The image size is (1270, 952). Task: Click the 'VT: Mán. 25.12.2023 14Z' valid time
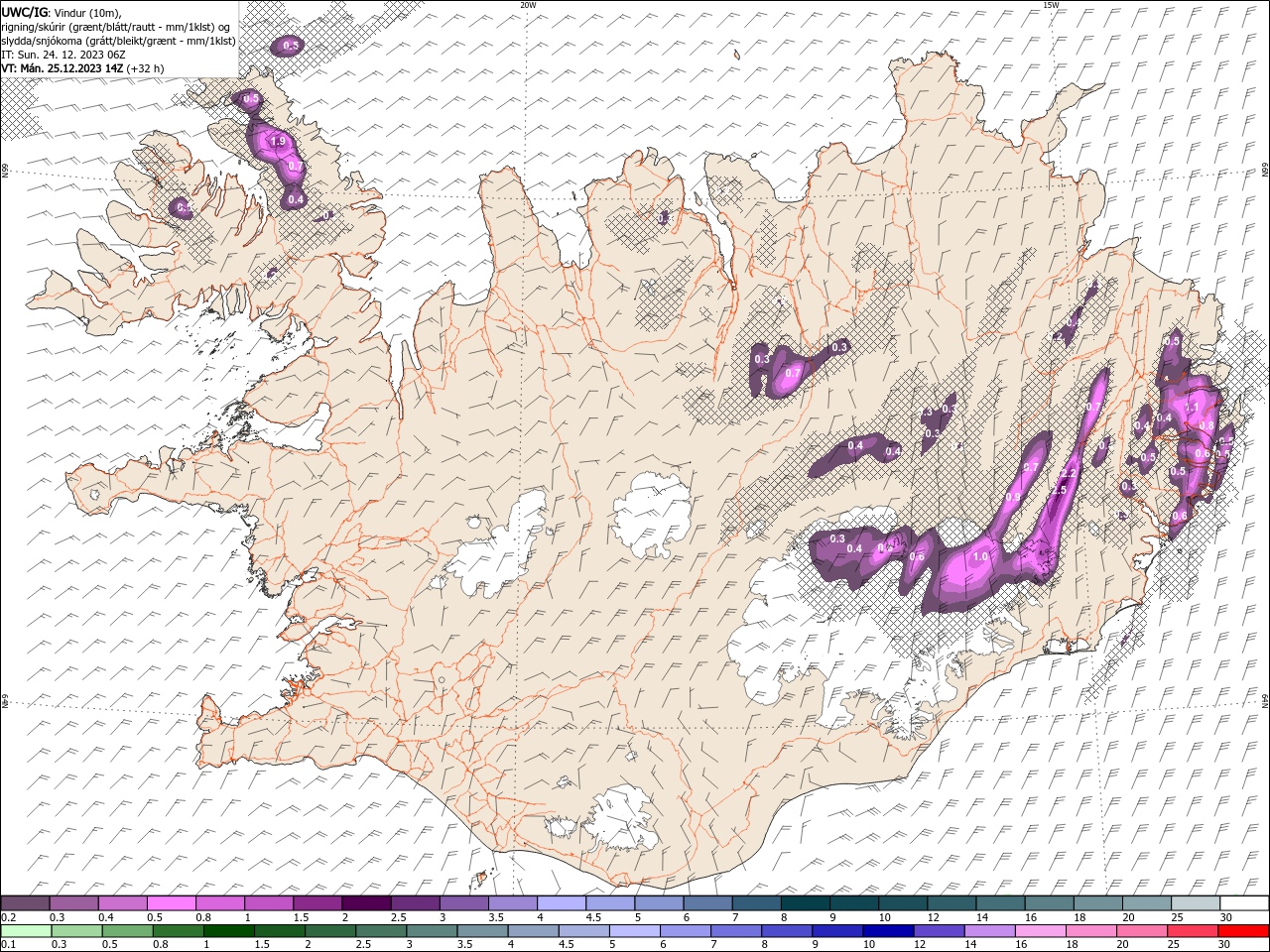(x=63, y=68)
